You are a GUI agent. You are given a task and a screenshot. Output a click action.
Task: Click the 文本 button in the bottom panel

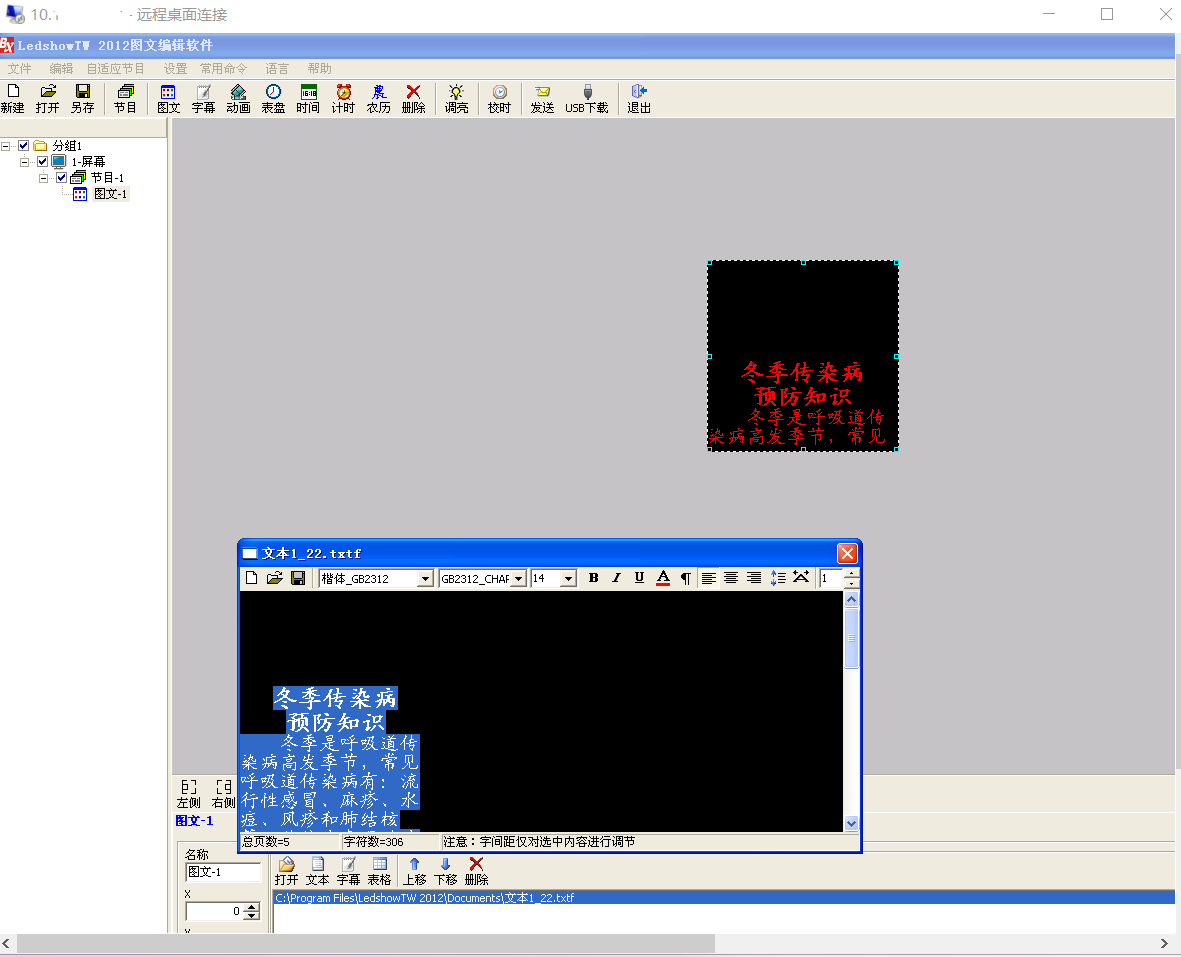(317, 871)
